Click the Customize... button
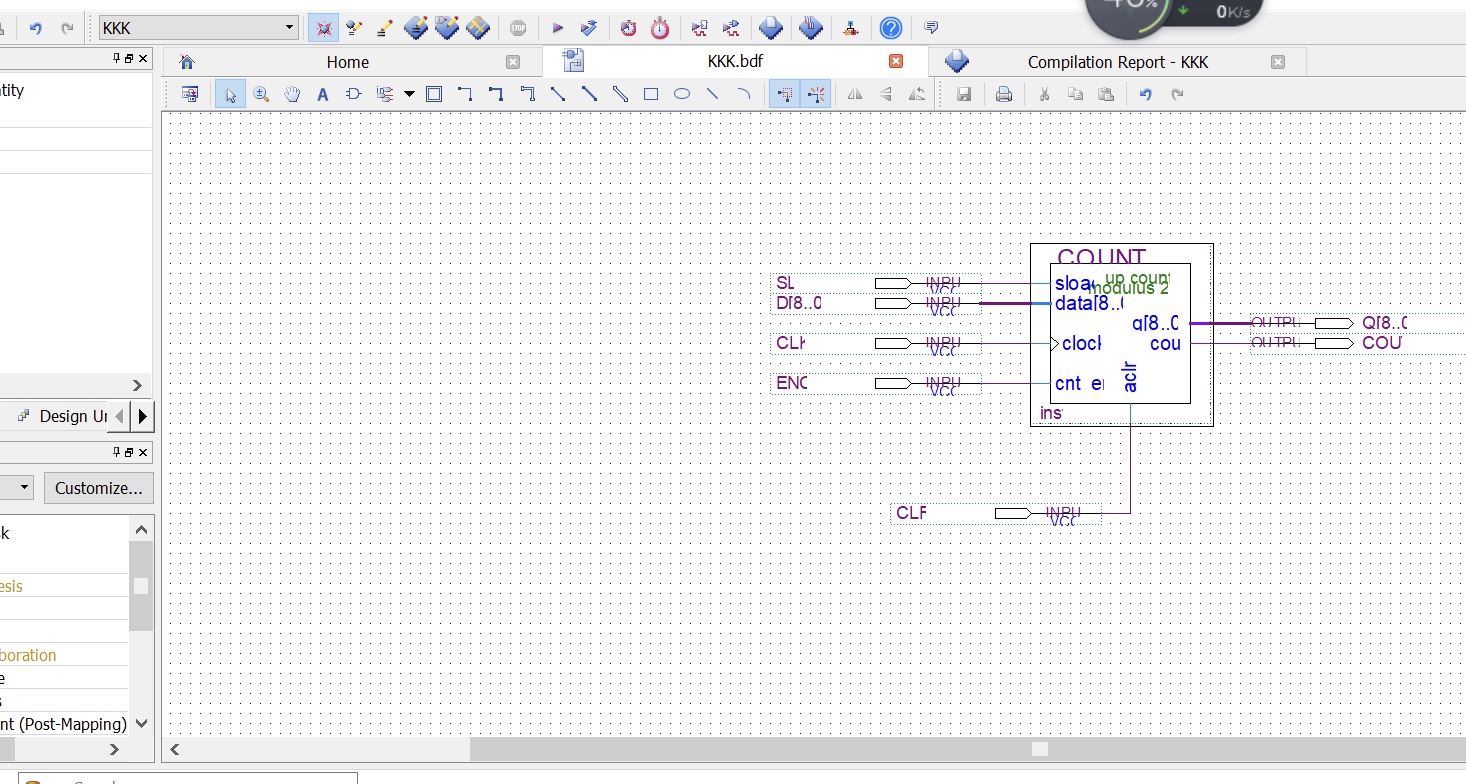 pyautogui.click(x=98, y=488)
